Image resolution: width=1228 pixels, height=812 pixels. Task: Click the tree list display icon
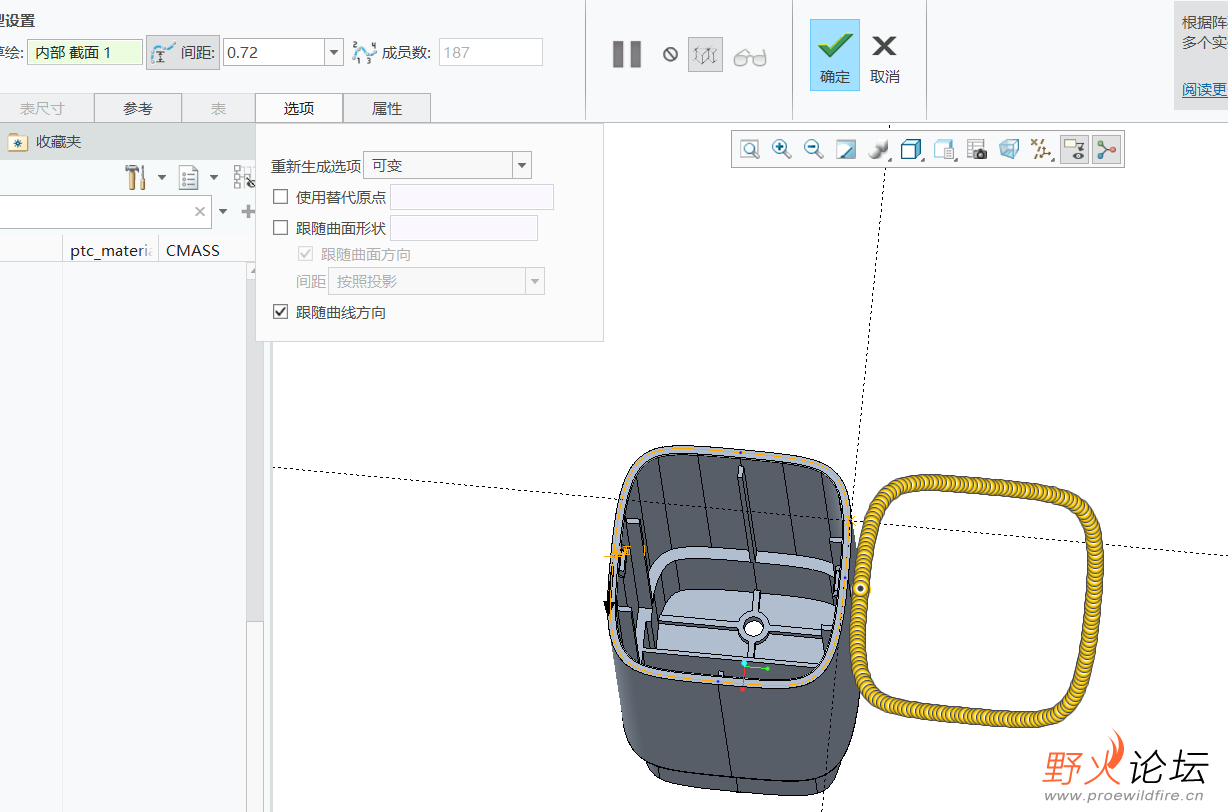189,178
